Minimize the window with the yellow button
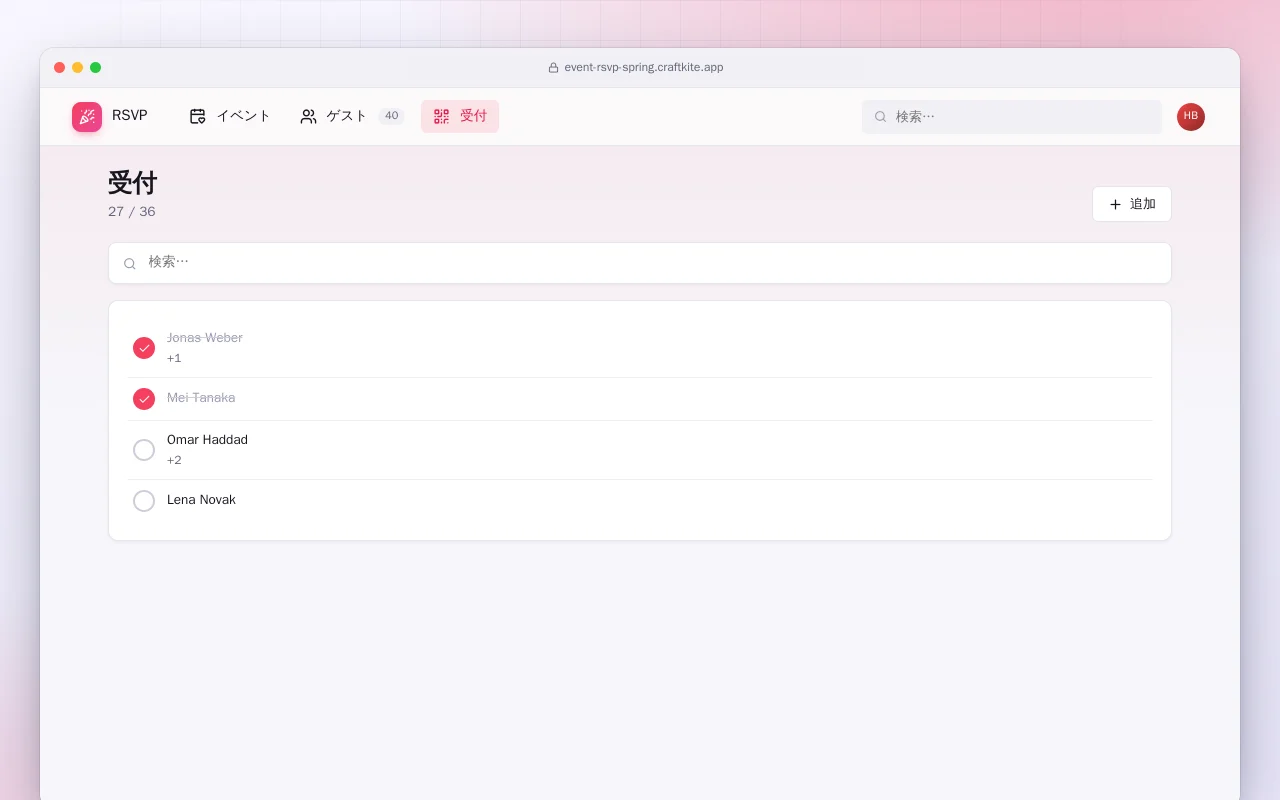The height and width of the screenshot is (800, 1280). coord(78,68)
